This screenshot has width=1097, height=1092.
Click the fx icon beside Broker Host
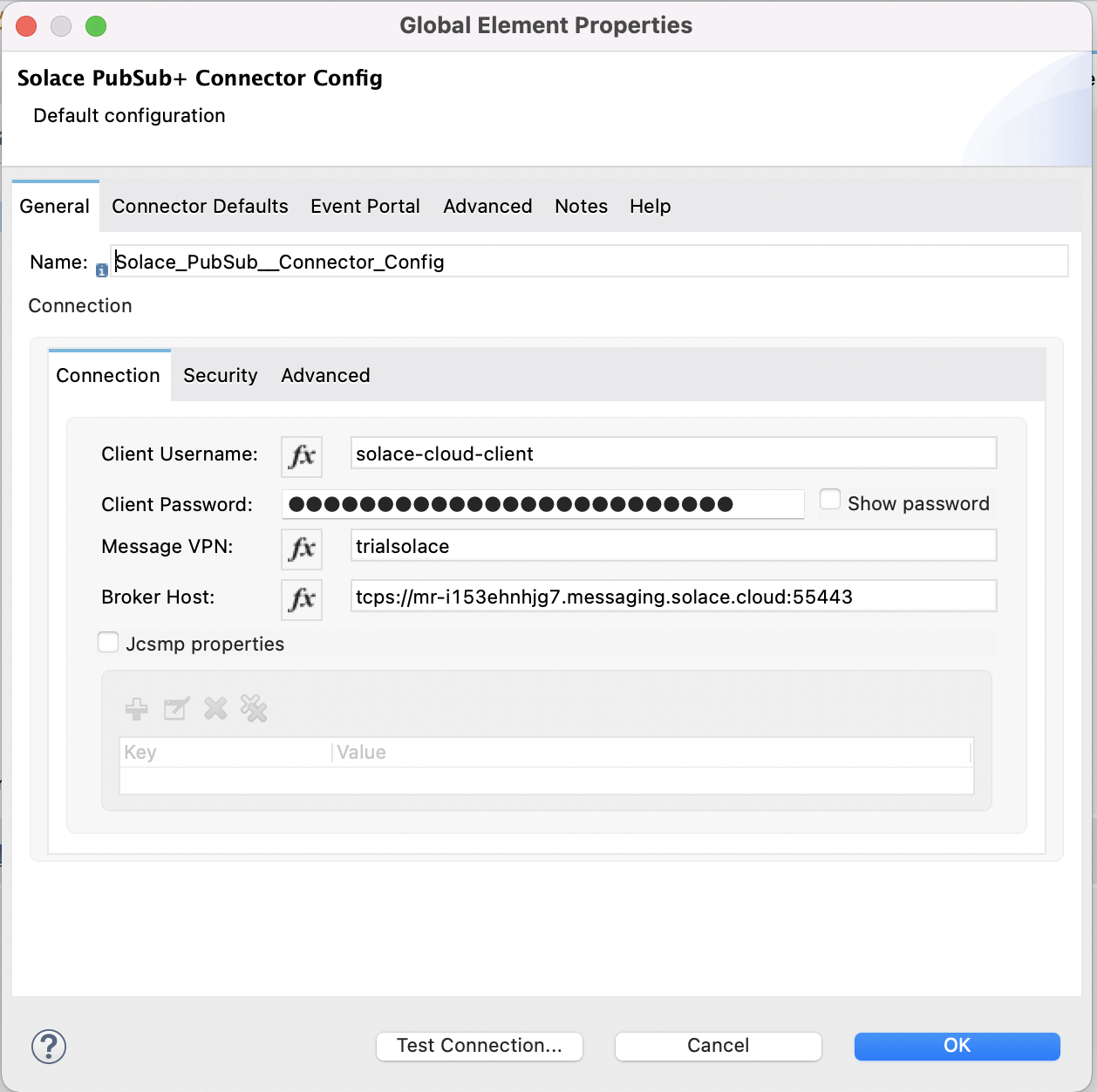pyautogui.click(x=301, y=599)
